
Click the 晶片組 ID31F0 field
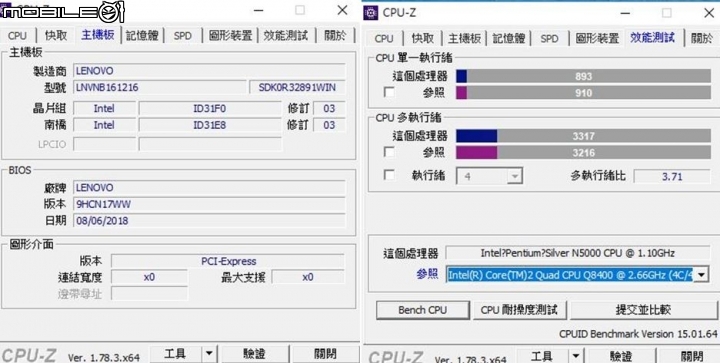(210, 108)
